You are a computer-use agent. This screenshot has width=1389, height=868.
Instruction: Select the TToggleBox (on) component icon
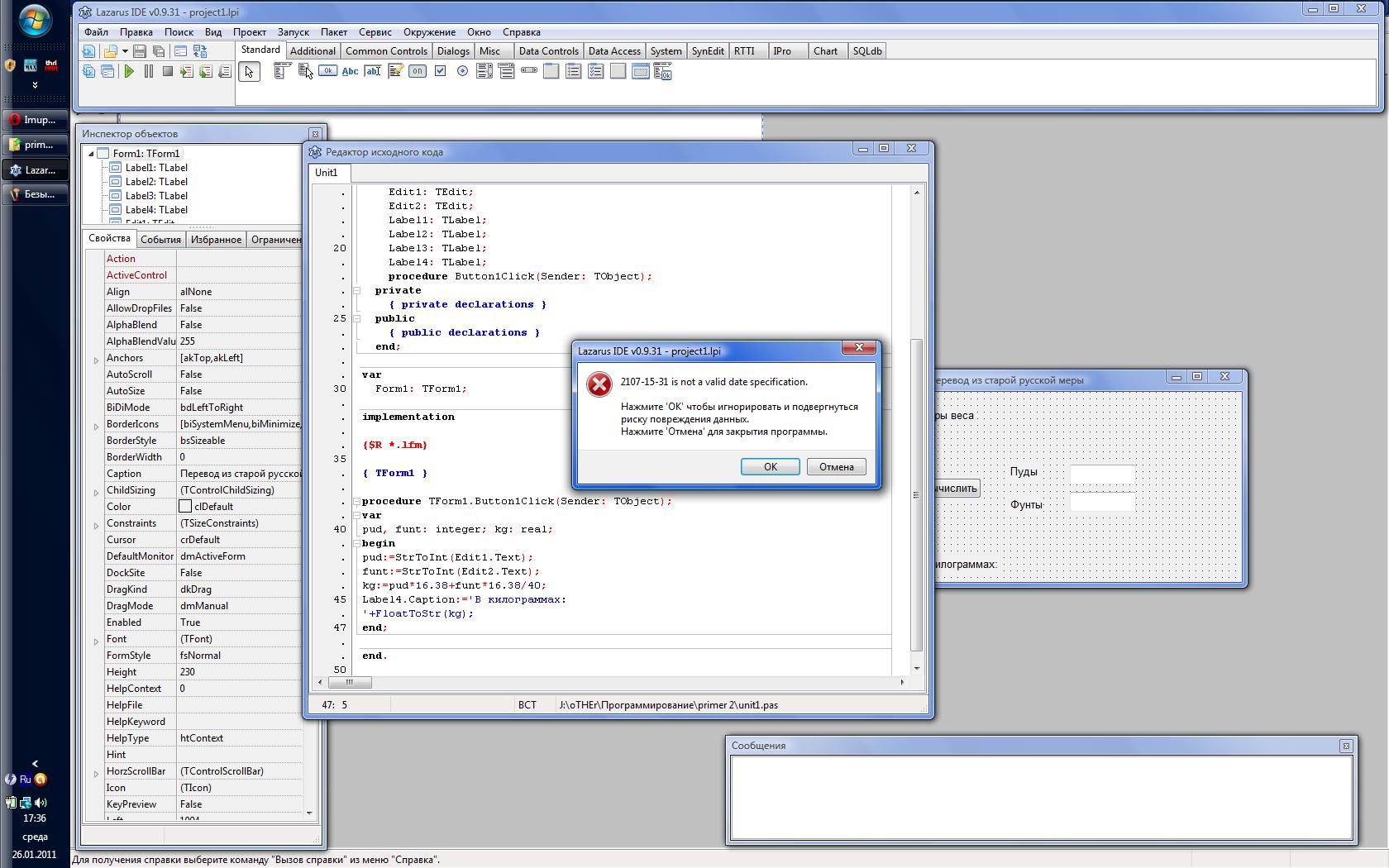tap(418, 71)
